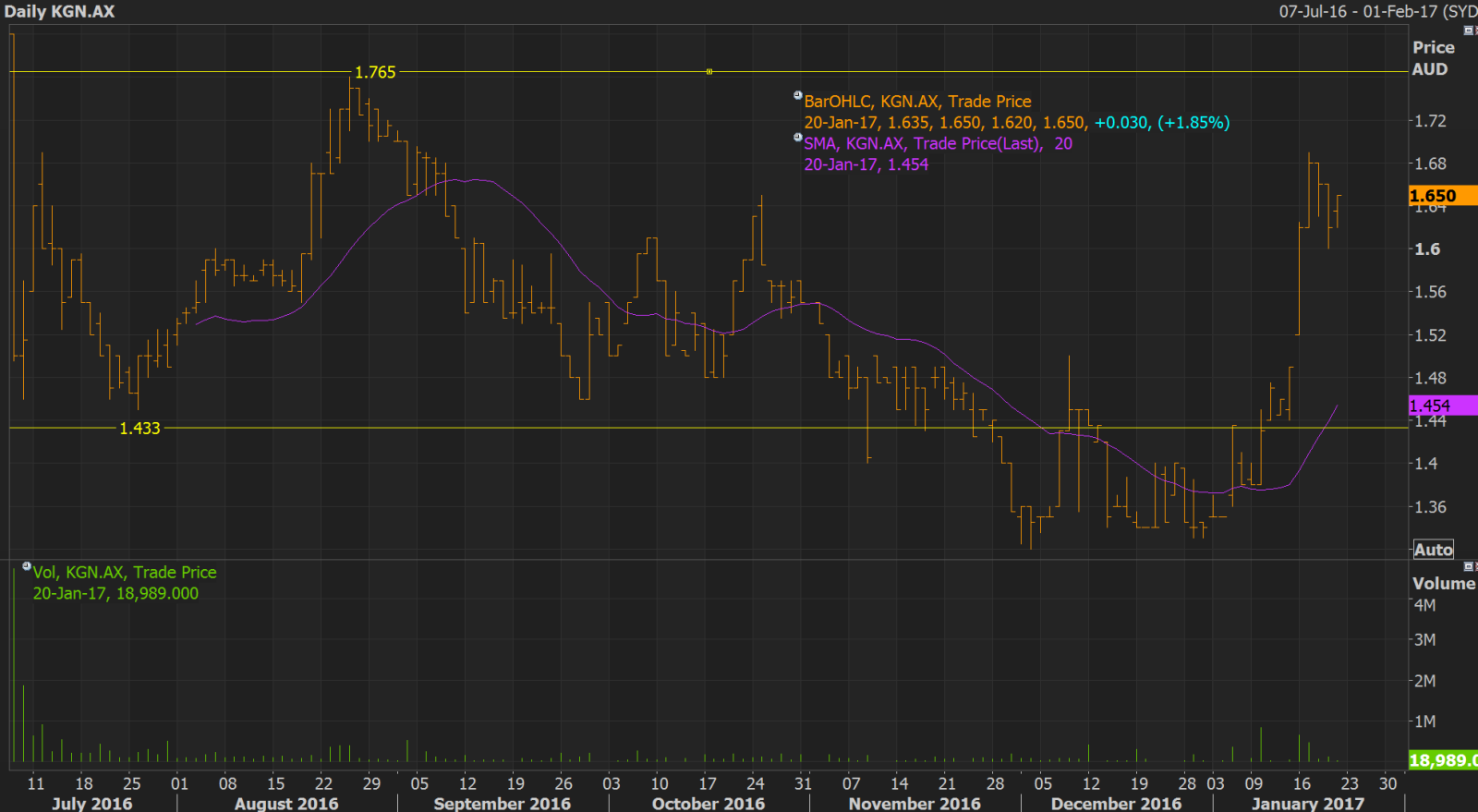The height and width of the screenshot is (812, 1478).
Task: Click the volume value 20-Jan-17, 18,989.000
Action: 115,593
